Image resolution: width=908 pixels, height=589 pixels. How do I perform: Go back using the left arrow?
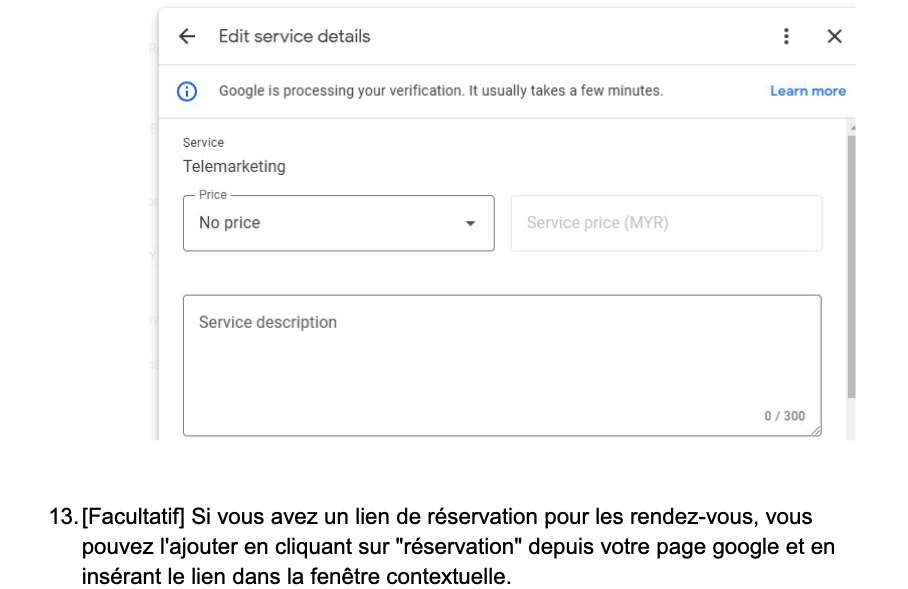tap(187, 37)
